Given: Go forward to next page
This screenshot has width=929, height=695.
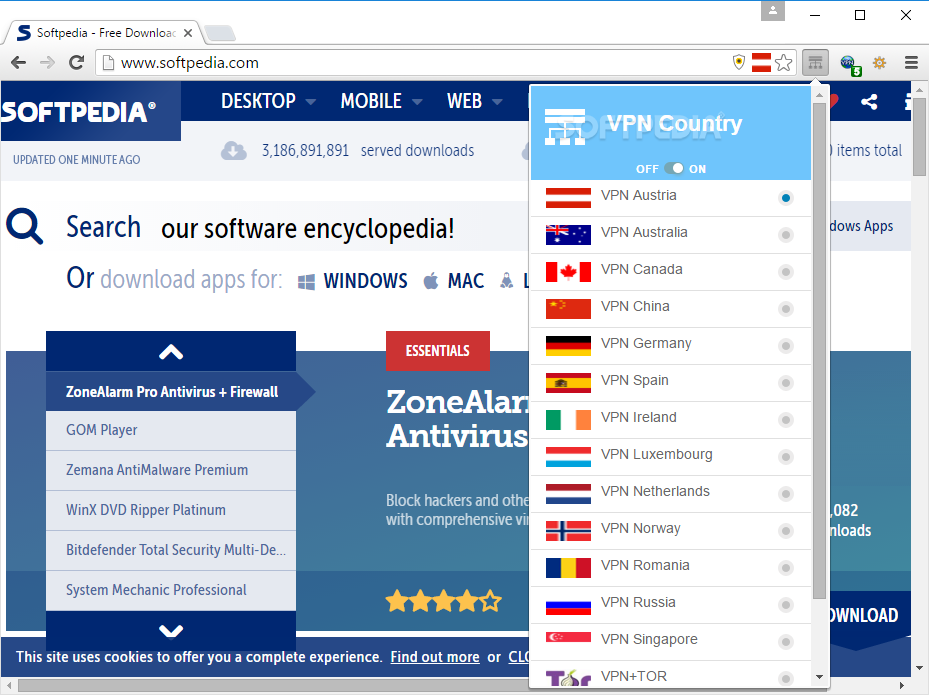Looking at the screenshot, I should [x=47, y=62].
